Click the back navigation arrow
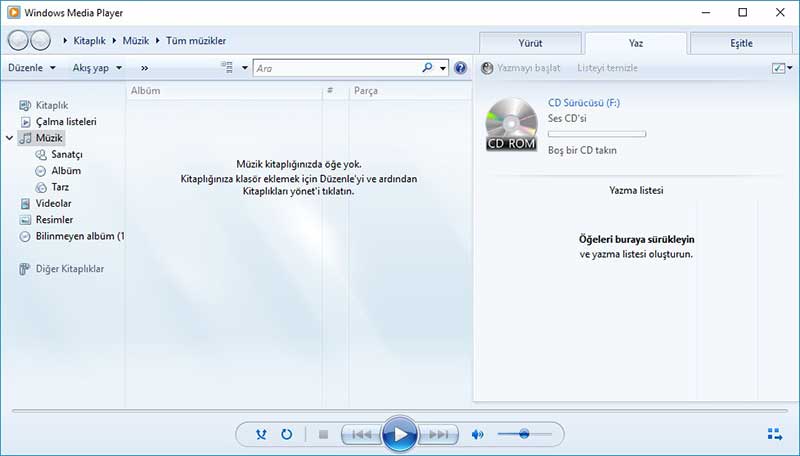Image resolution: width=800 pixels, height=456 pixels. pos(18,41)
